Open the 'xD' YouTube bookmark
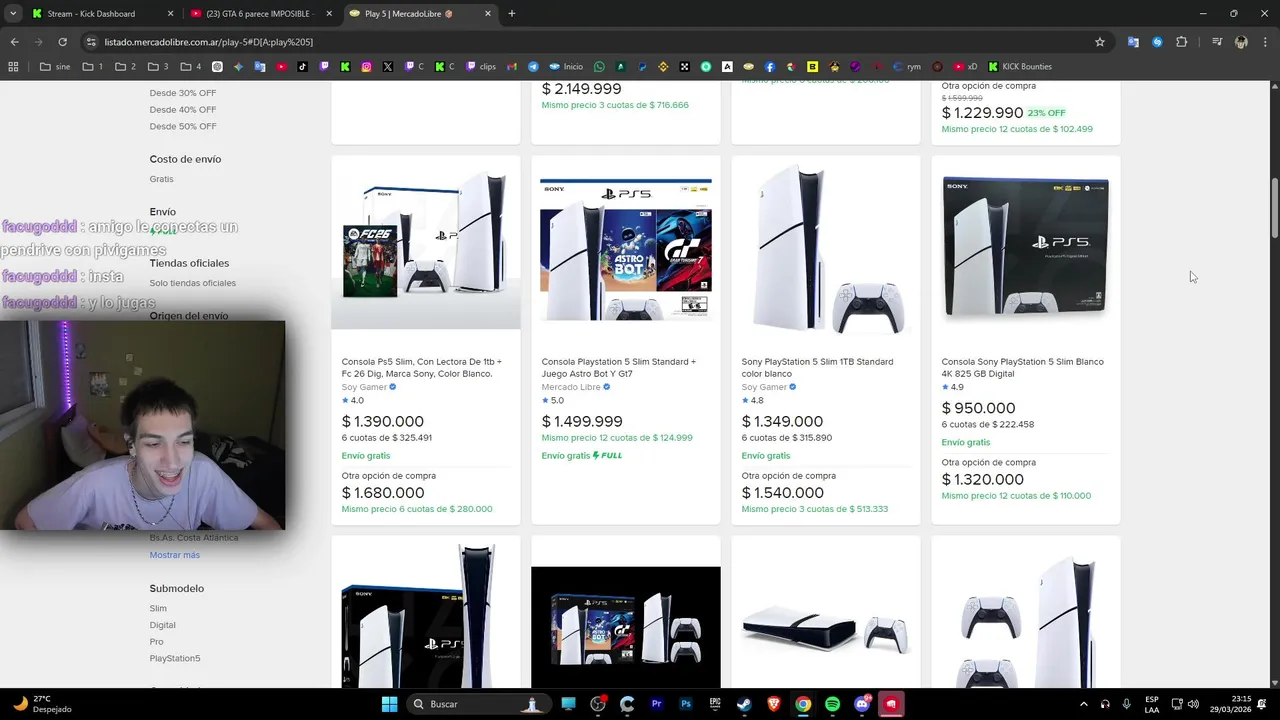 point(965,67)
